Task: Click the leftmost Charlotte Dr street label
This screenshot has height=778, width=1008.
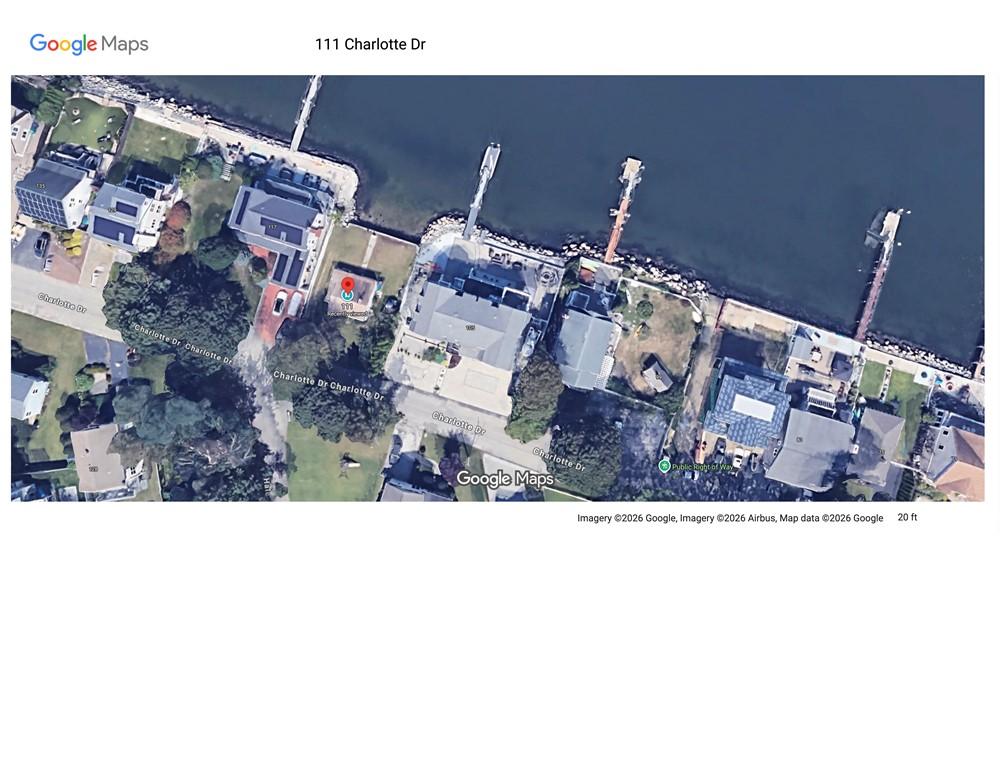Action: tap(62, 302)
